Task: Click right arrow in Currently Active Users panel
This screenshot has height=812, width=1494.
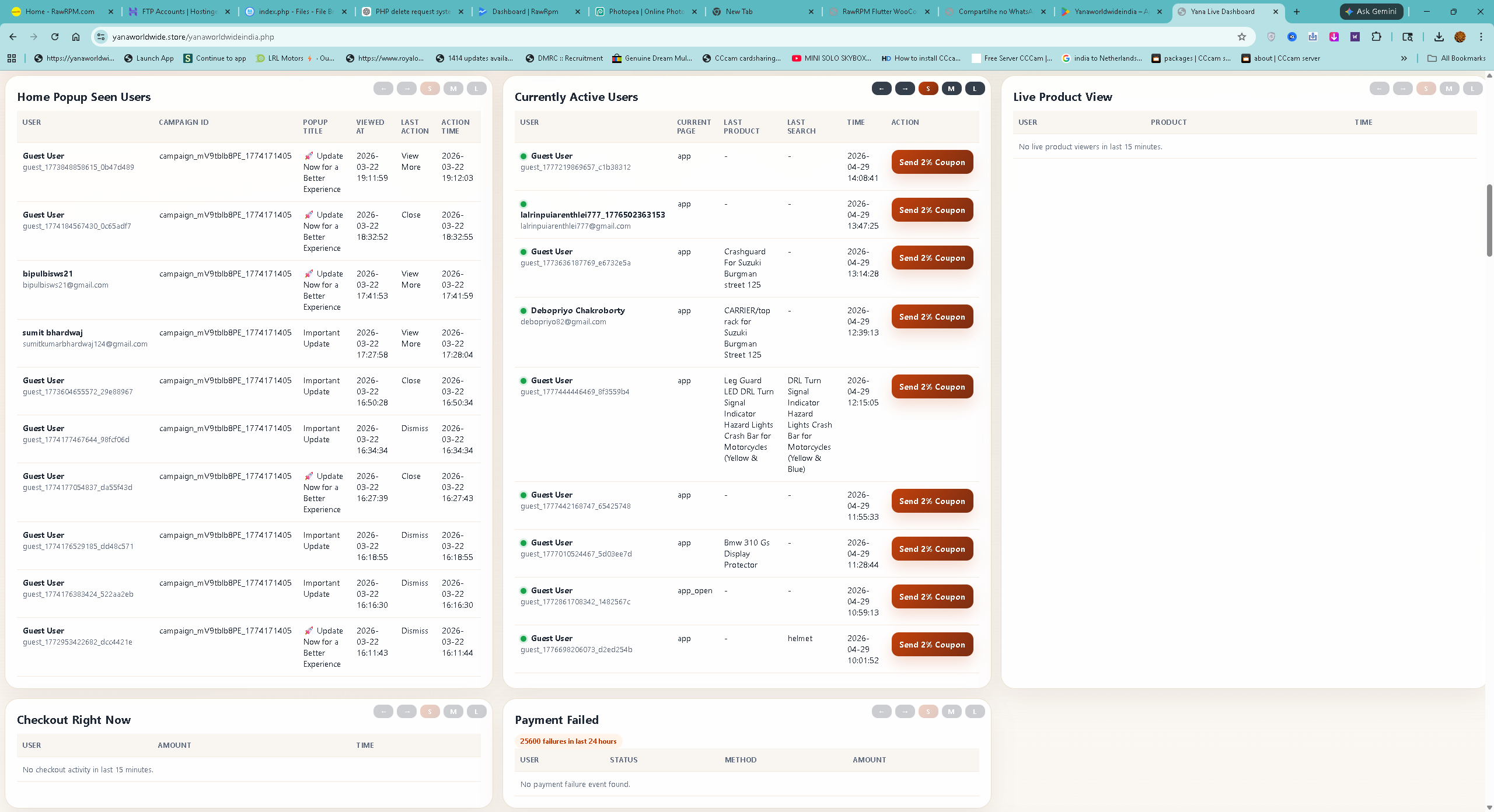Action: (x=905, y=89)
